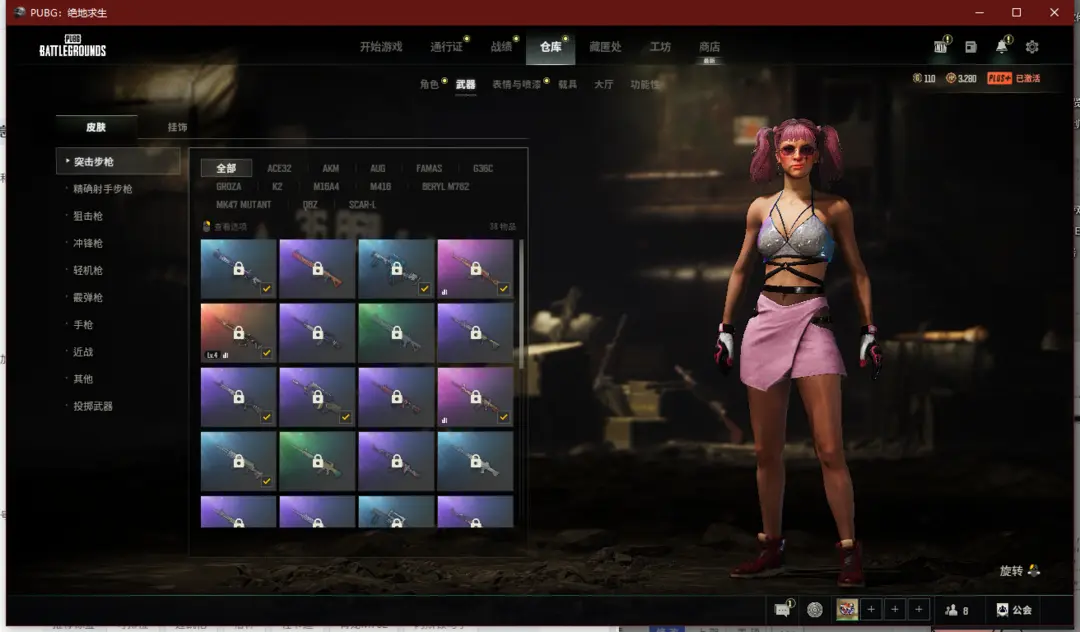This screenshot has height=632, width=1080.
Task: Select the 投掷武器 category
Action: [93, 406]
